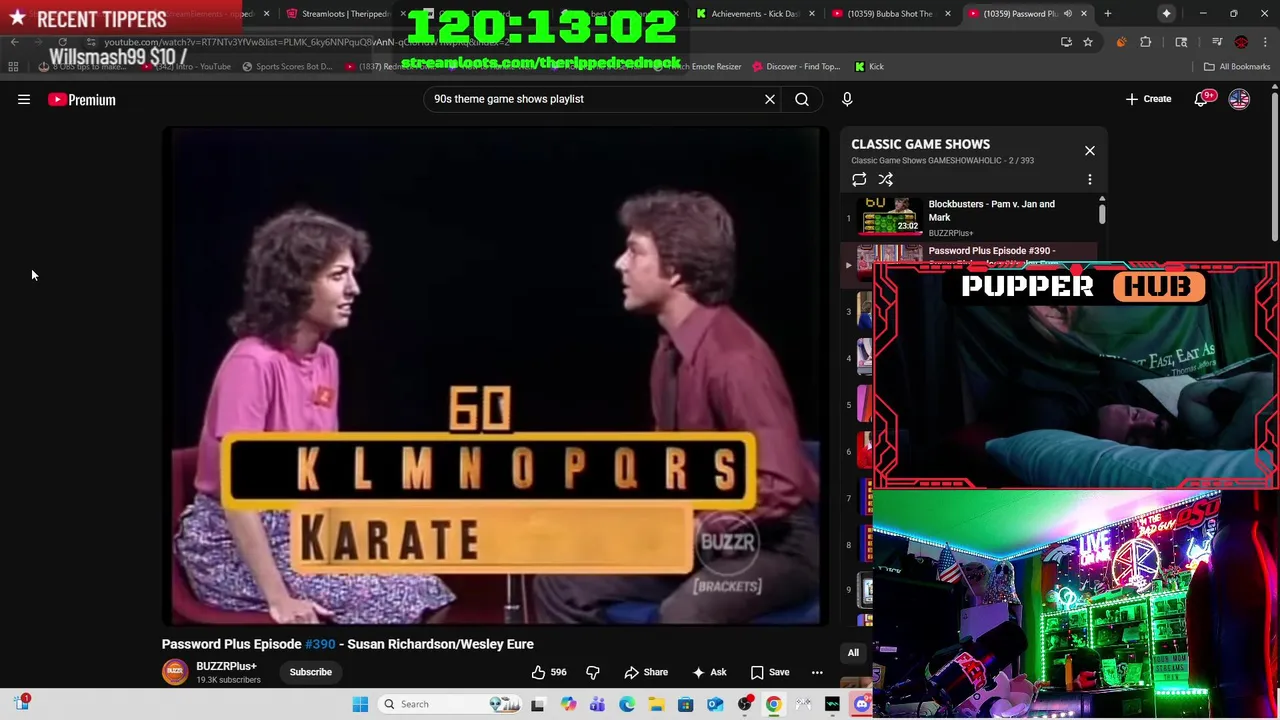
Task: Go to YouTube Premium home logo
Action: tap(82, 100)
